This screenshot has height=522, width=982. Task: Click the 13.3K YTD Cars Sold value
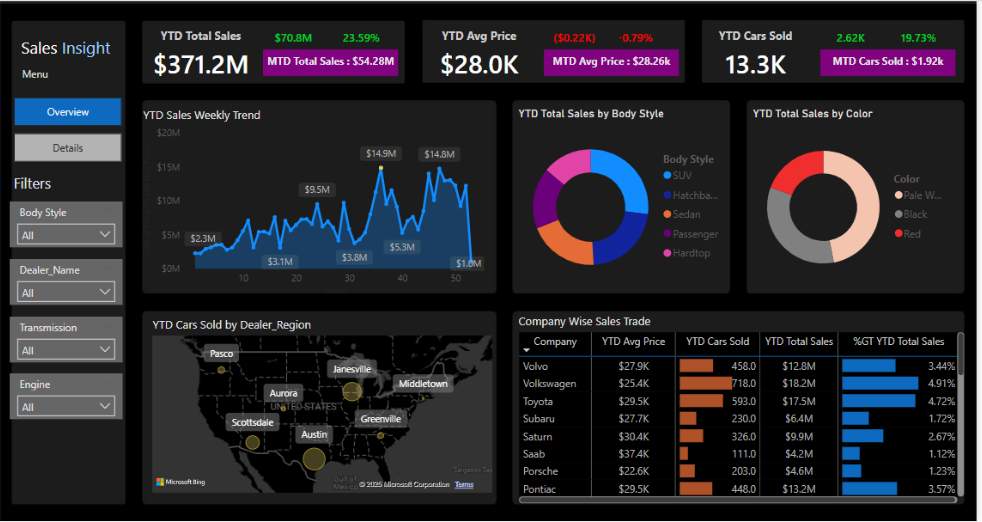(x=755, y=65)
